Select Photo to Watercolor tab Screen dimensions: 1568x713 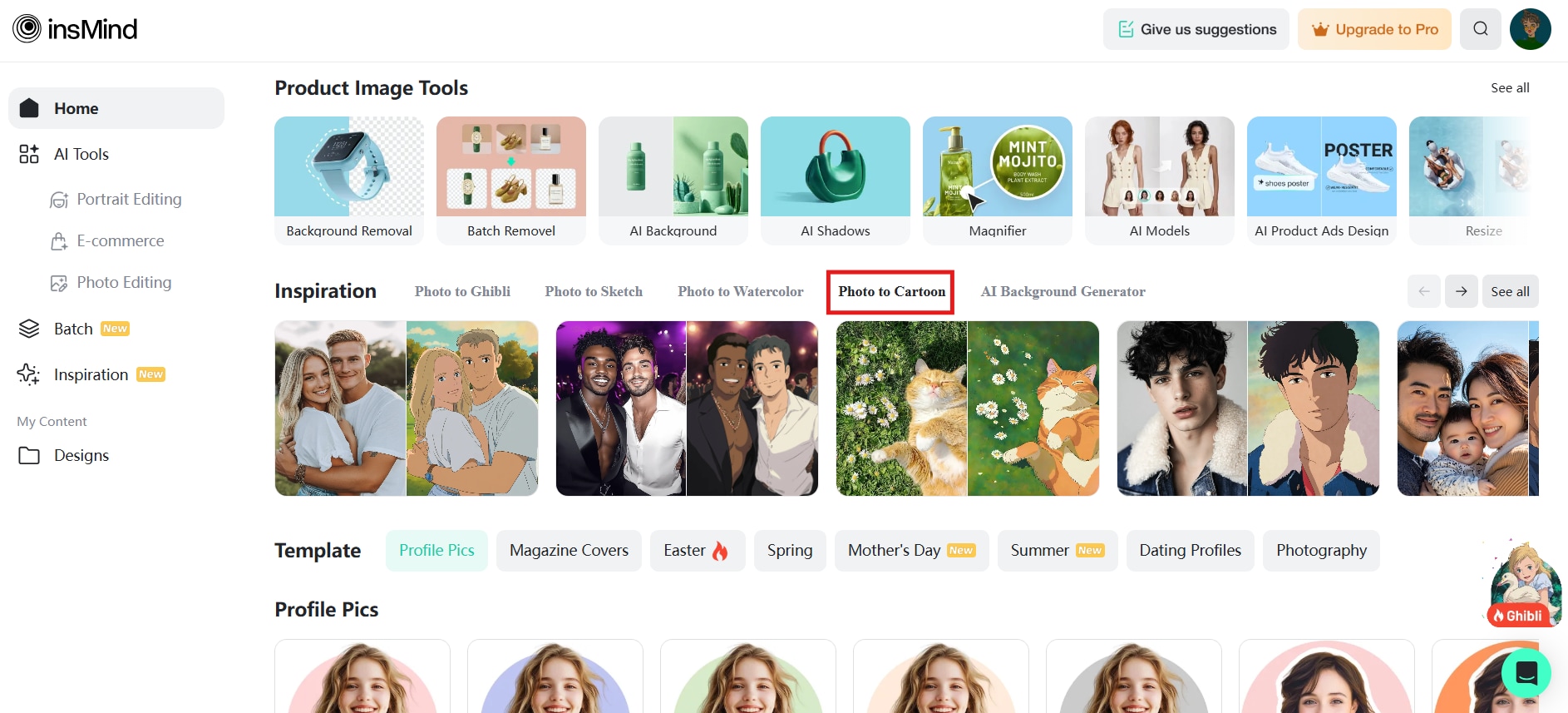click(x=741, y=291)
